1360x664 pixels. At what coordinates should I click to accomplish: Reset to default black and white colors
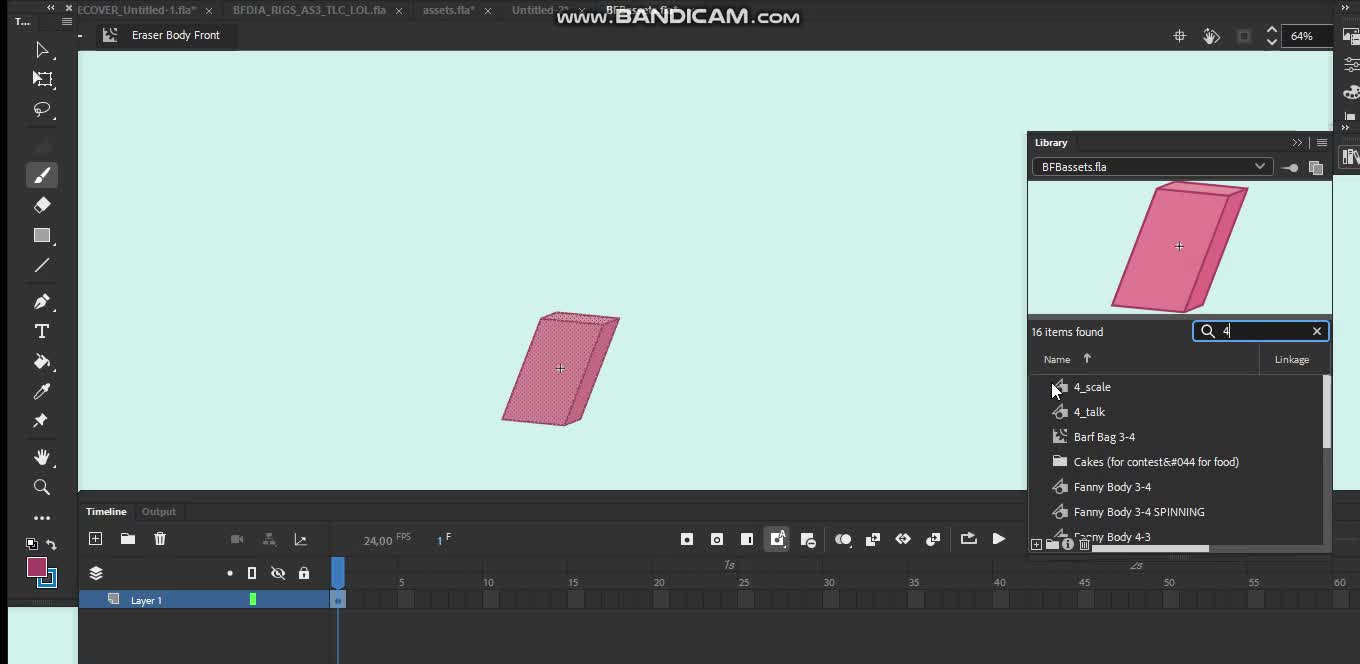(x=31, y=545)
